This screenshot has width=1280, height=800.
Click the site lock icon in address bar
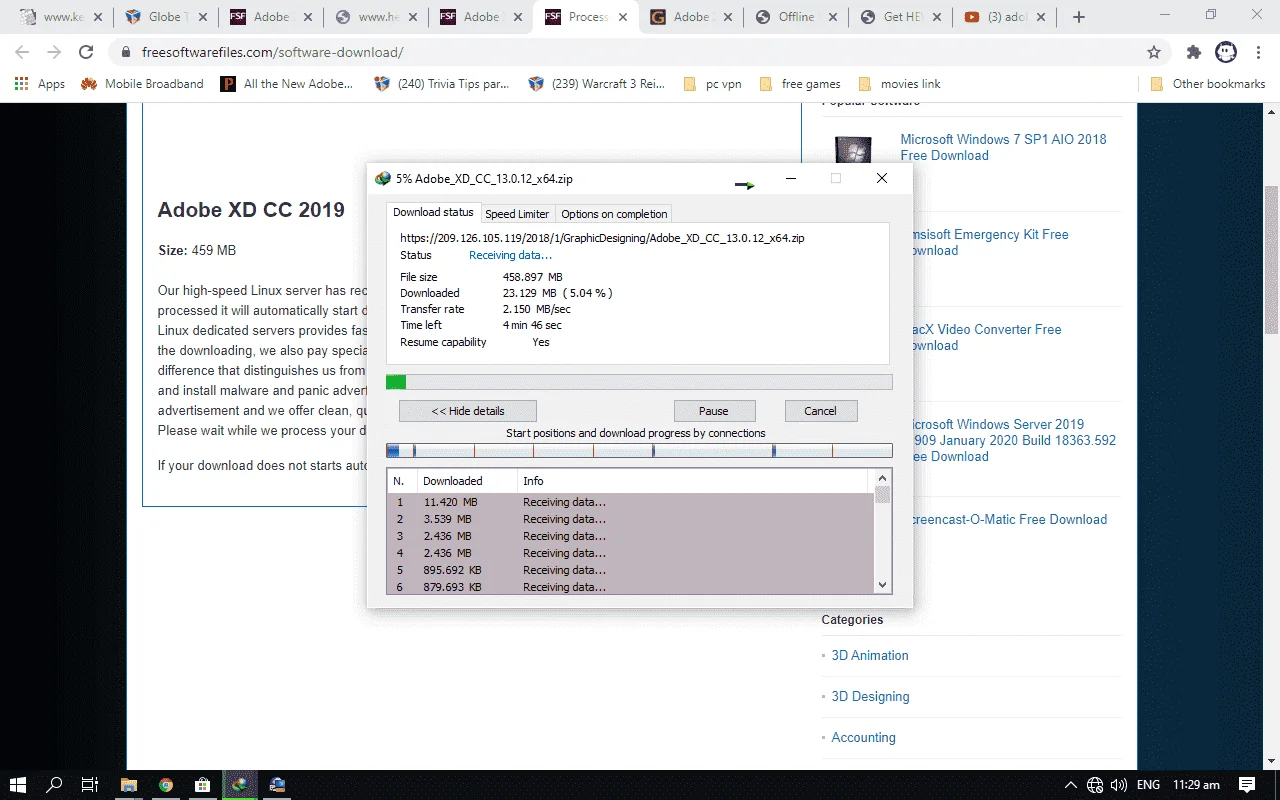click(x=125, y=52)
